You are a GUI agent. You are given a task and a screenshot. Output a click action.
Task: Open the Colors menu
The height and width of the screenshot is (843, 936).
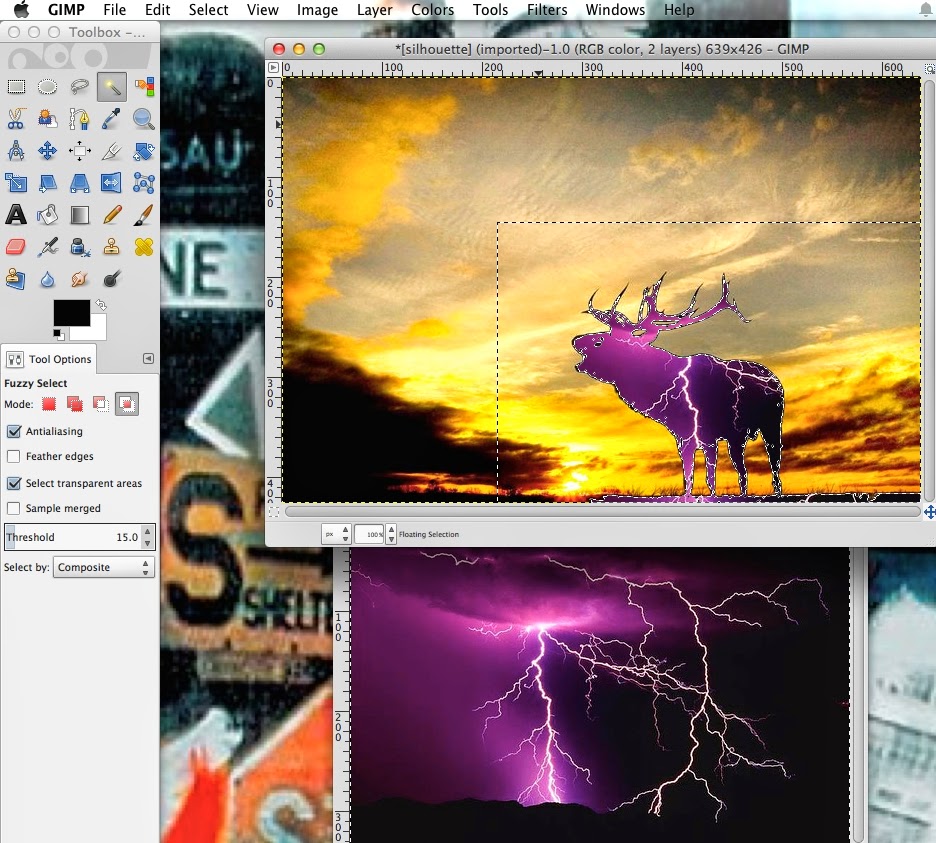pyautogui.click(x=432, y=10)
